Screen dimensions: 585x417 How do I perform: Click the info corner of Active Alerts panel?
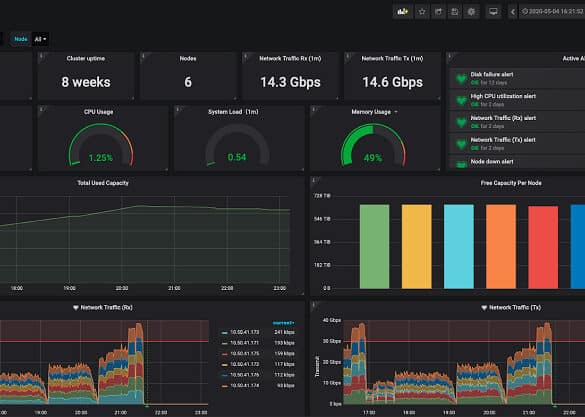click(450, 56)
